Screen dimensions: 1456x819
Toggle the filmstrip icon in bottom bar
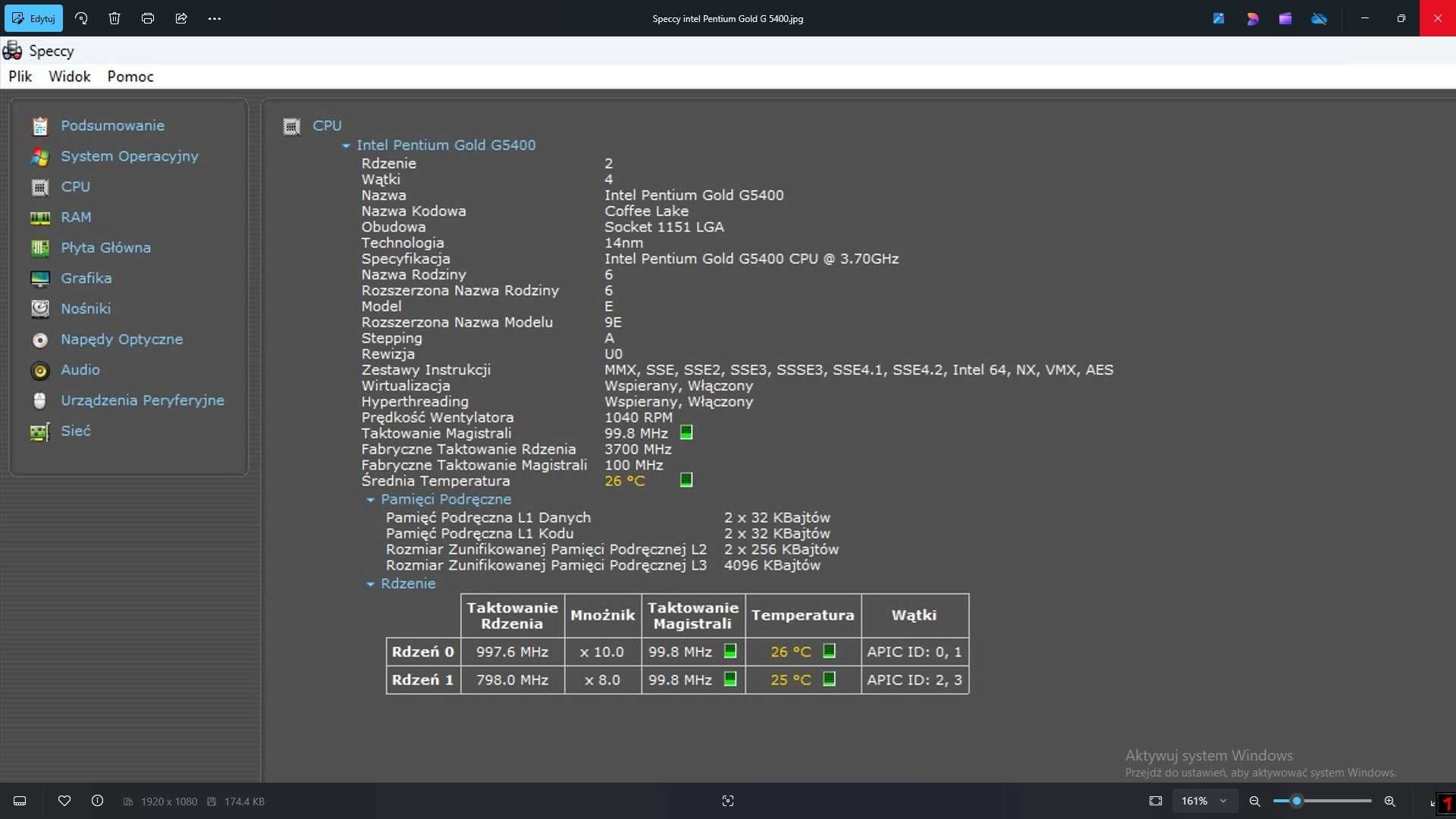pos(20,801)
